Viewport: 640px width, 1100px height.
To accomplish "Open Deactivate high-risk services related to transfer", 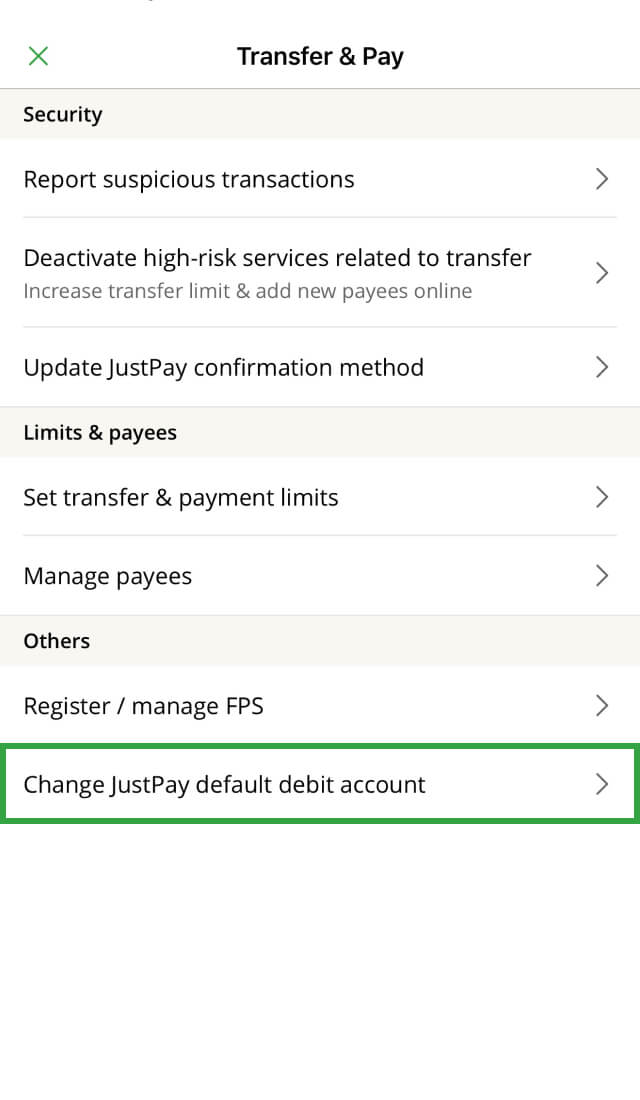I will tap(320, 273).
